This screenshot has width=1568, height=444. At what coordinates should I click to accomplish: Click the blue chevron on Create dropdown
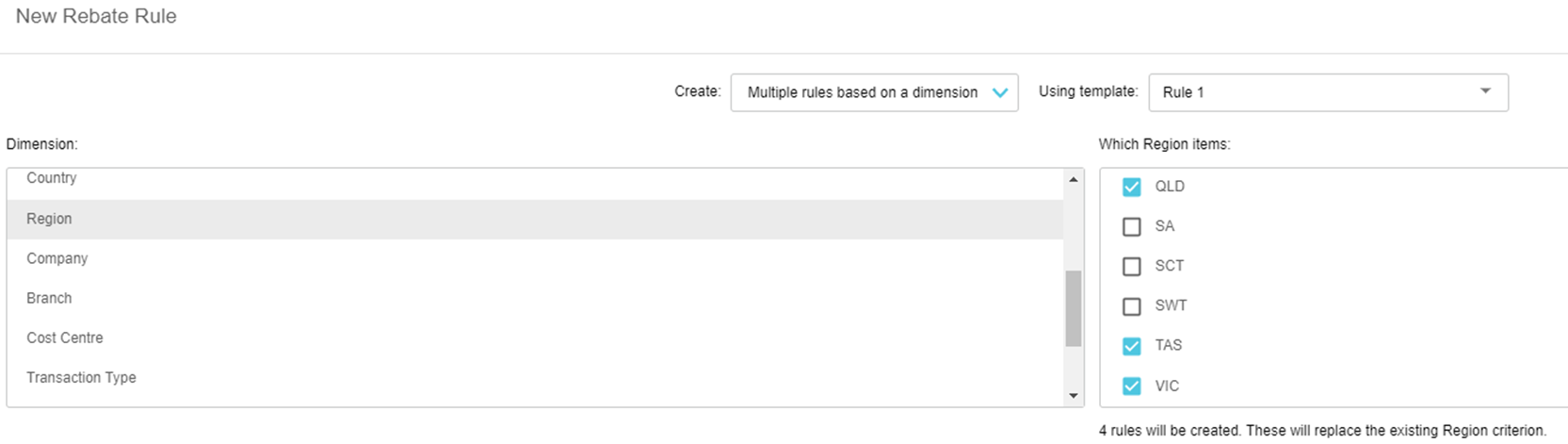[x=1000, y=92]
